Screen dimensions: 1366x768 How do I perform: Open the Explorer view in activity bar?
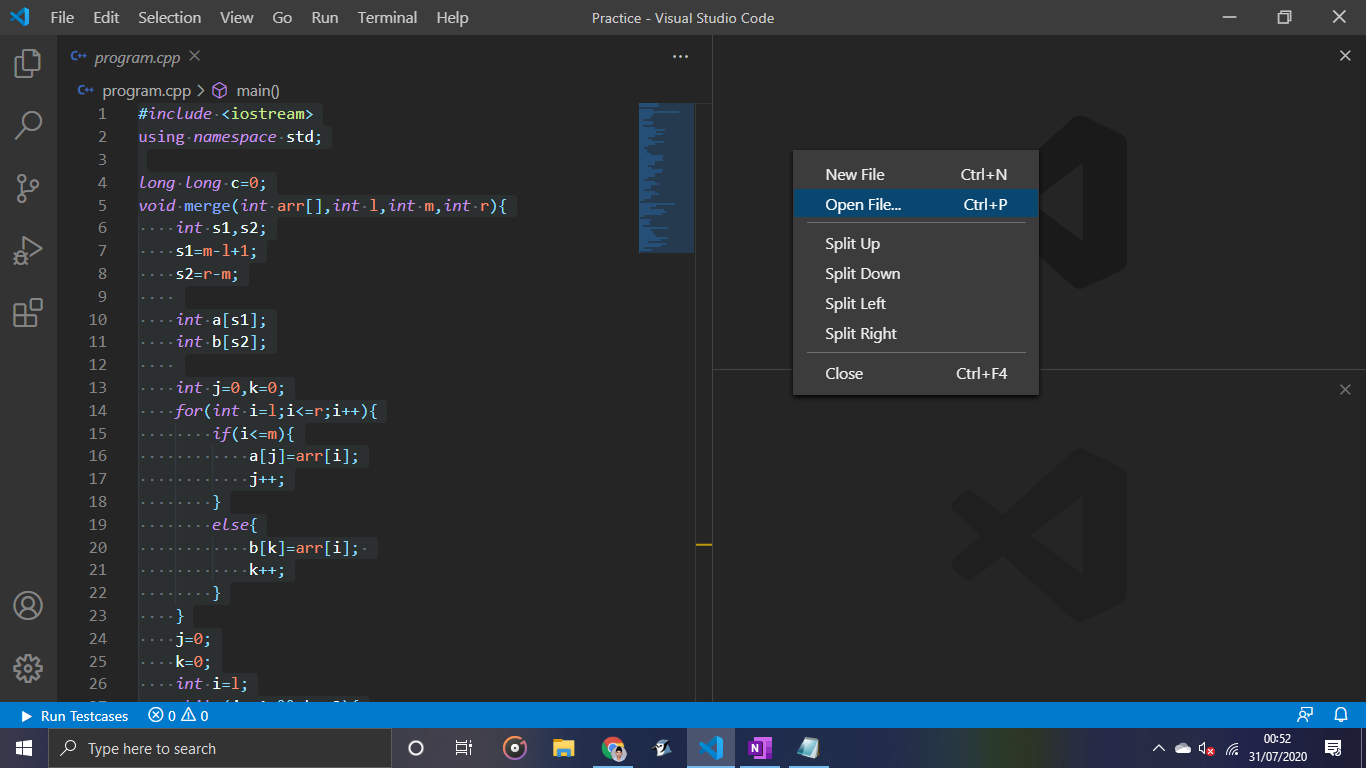pos(28,63)
